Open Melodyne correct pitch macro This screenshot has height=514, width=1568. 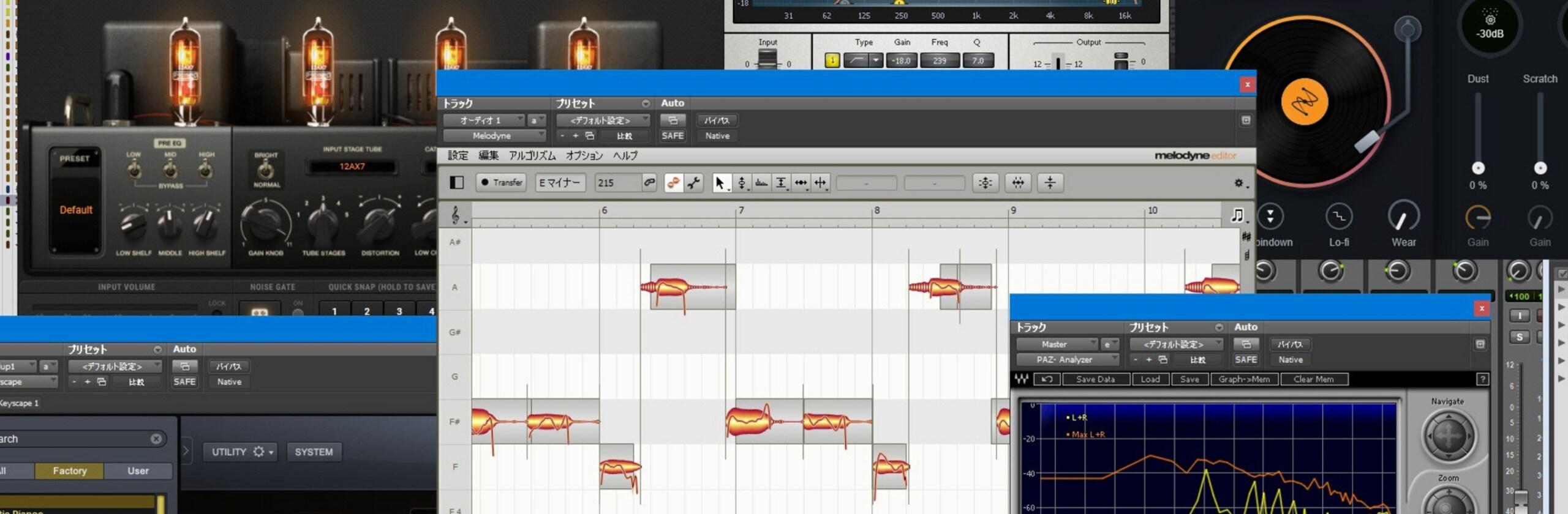[986, 183]
